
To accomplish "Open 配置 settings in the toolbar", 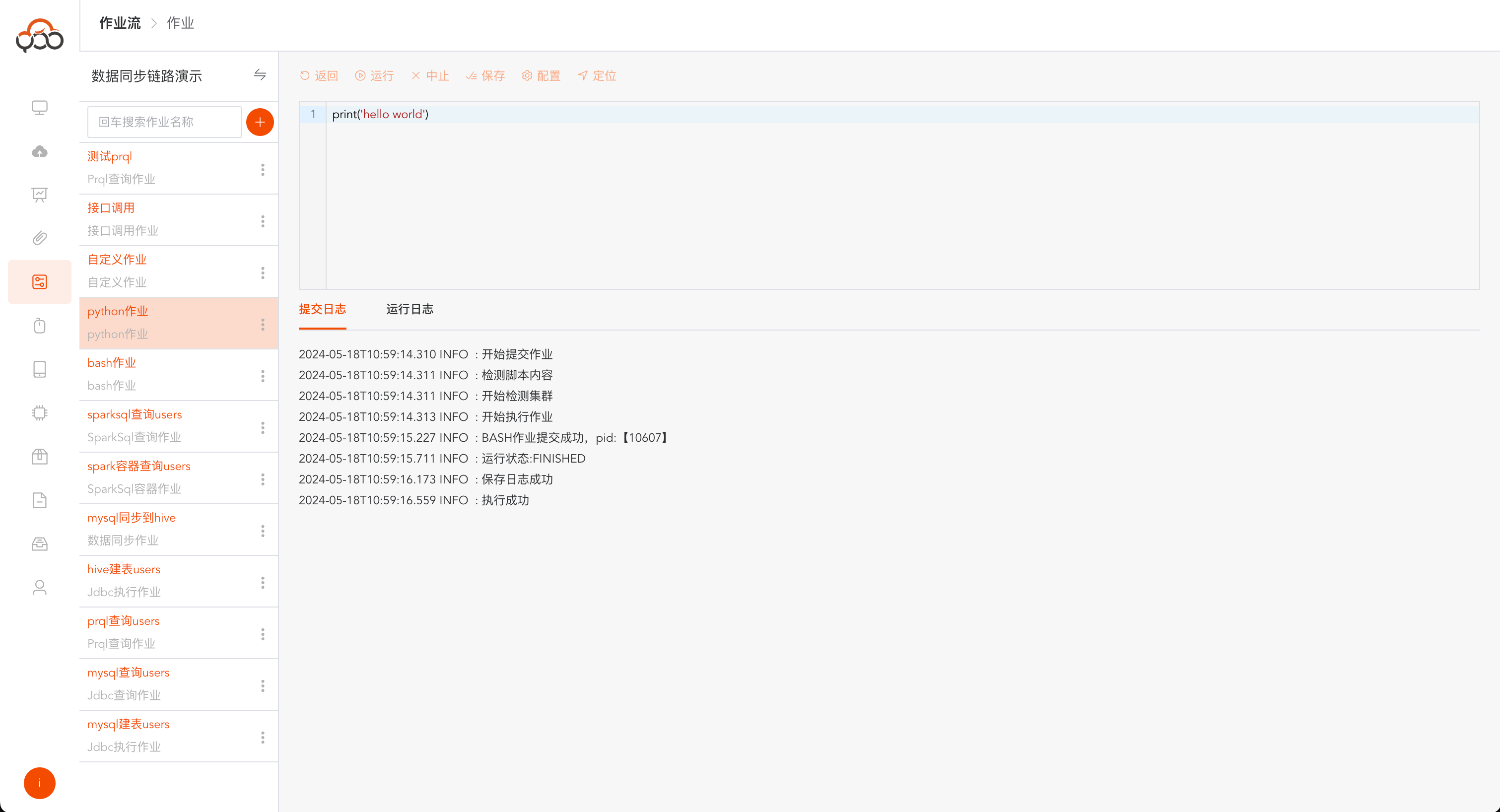I will [x=541, y=75].
